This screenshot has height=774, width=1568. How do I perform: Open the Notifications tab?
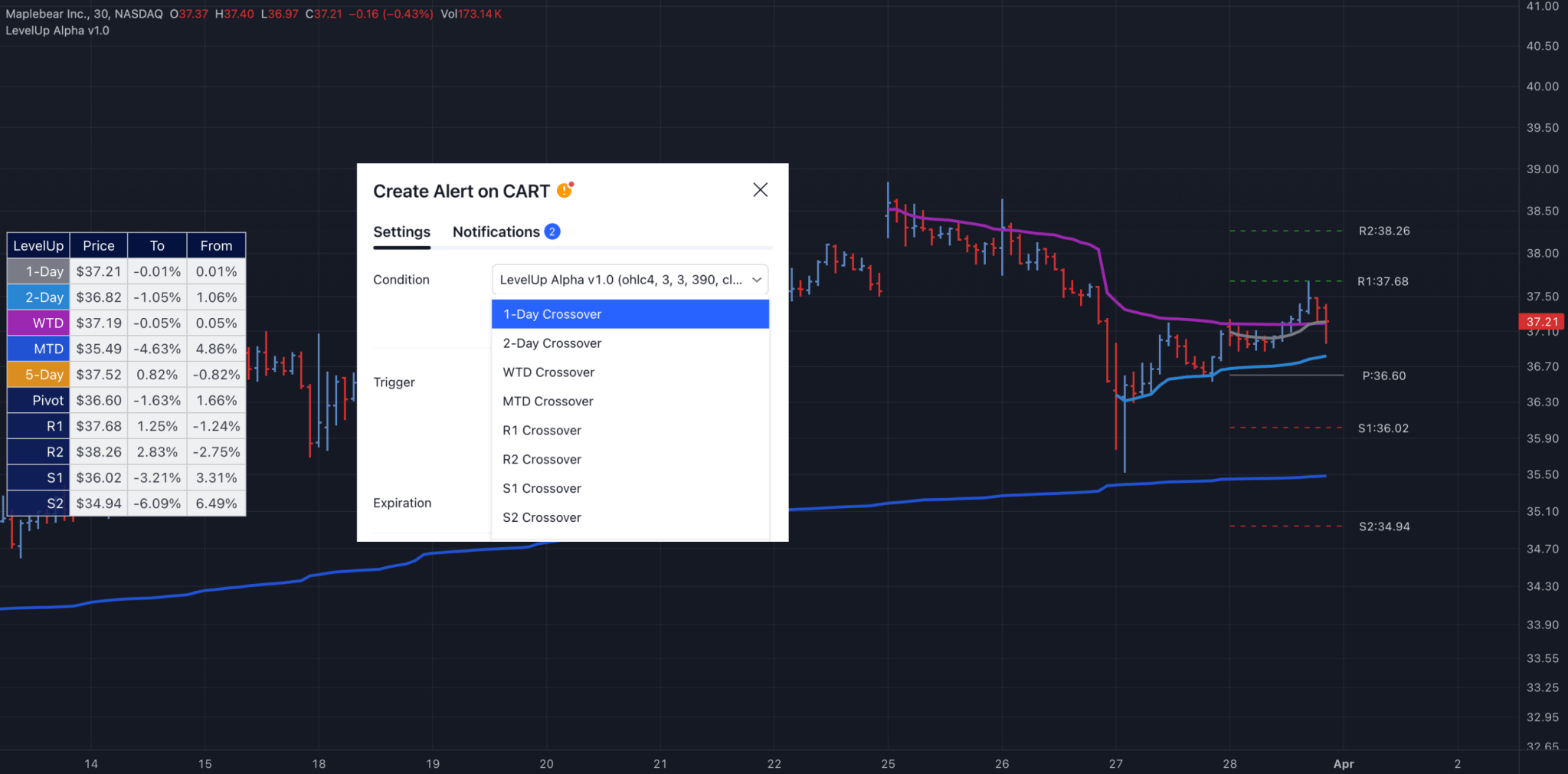[496, 231]
